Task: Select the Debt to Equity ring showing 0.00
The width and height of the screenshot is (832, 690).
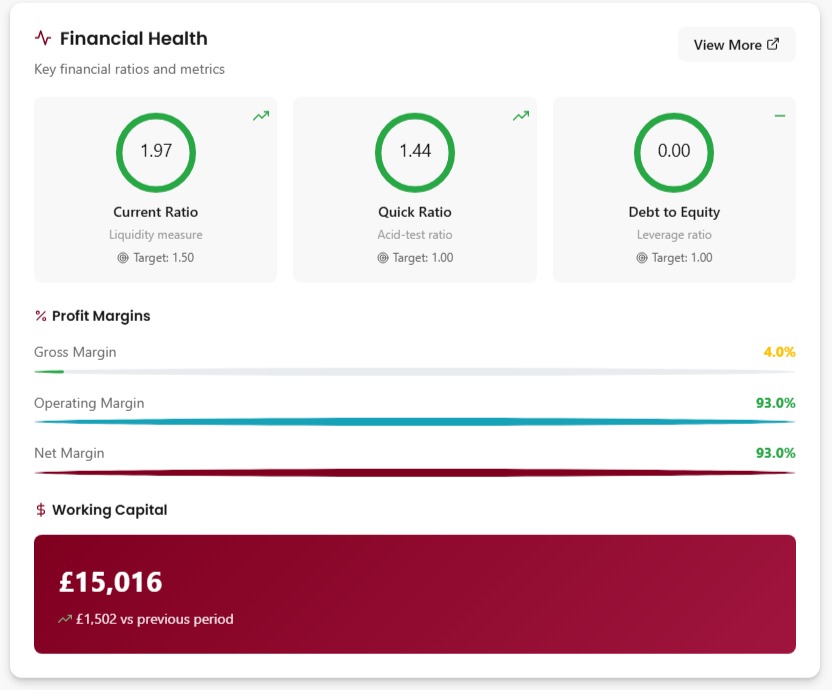Action: click(x=673, y=152)
